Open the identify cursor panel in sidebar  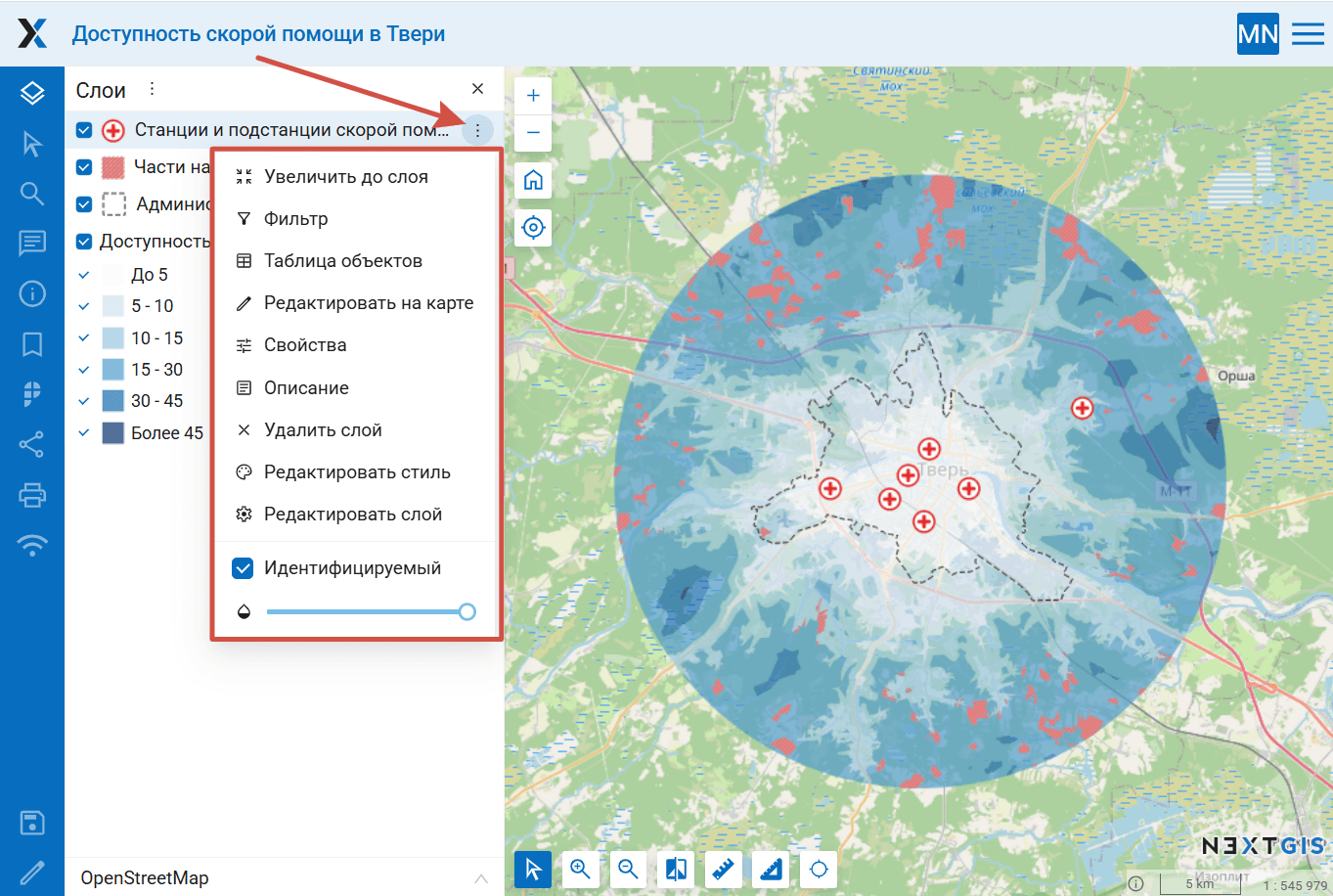[32, 144]
